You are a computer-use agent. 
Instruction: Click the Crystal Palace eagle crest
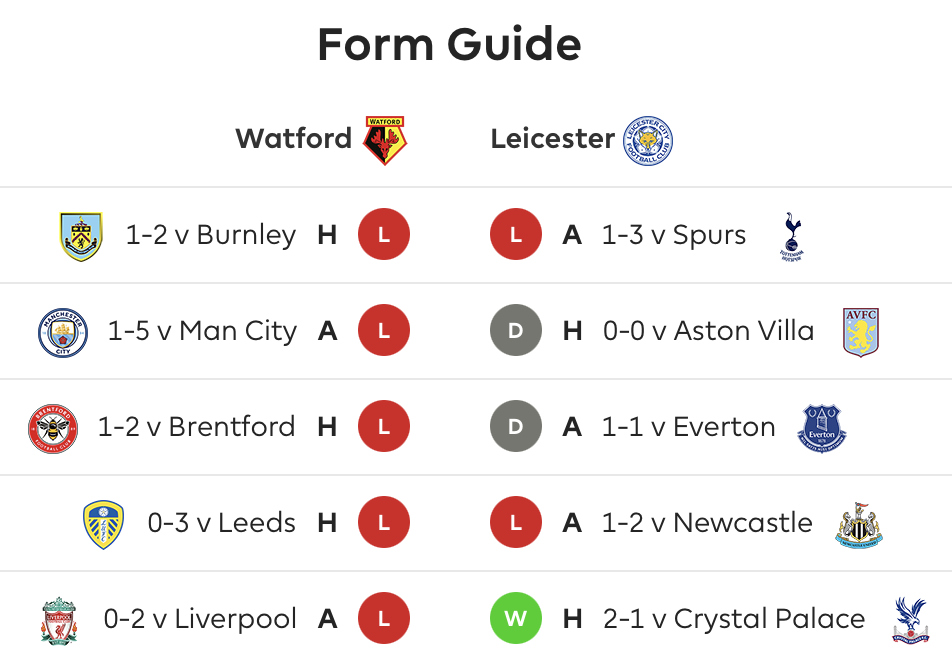click(x=910, y=620)
